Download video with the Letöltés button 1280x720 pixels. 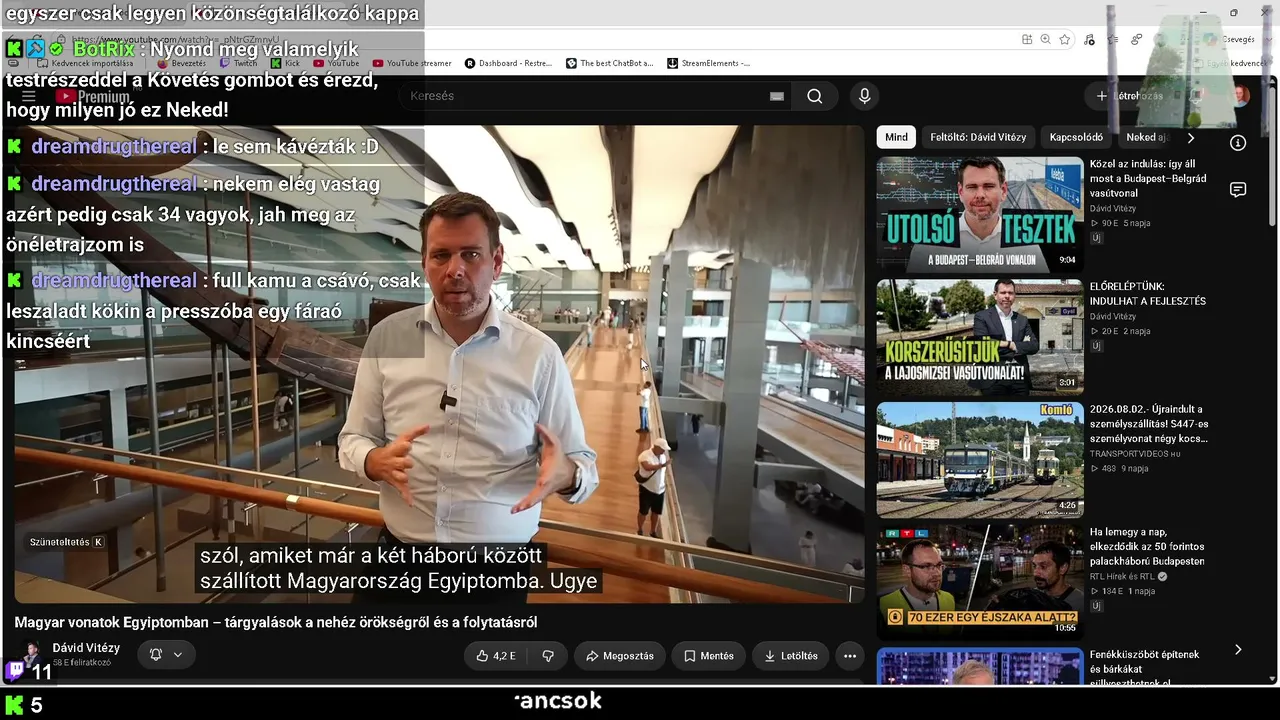(x=791, y=656)
